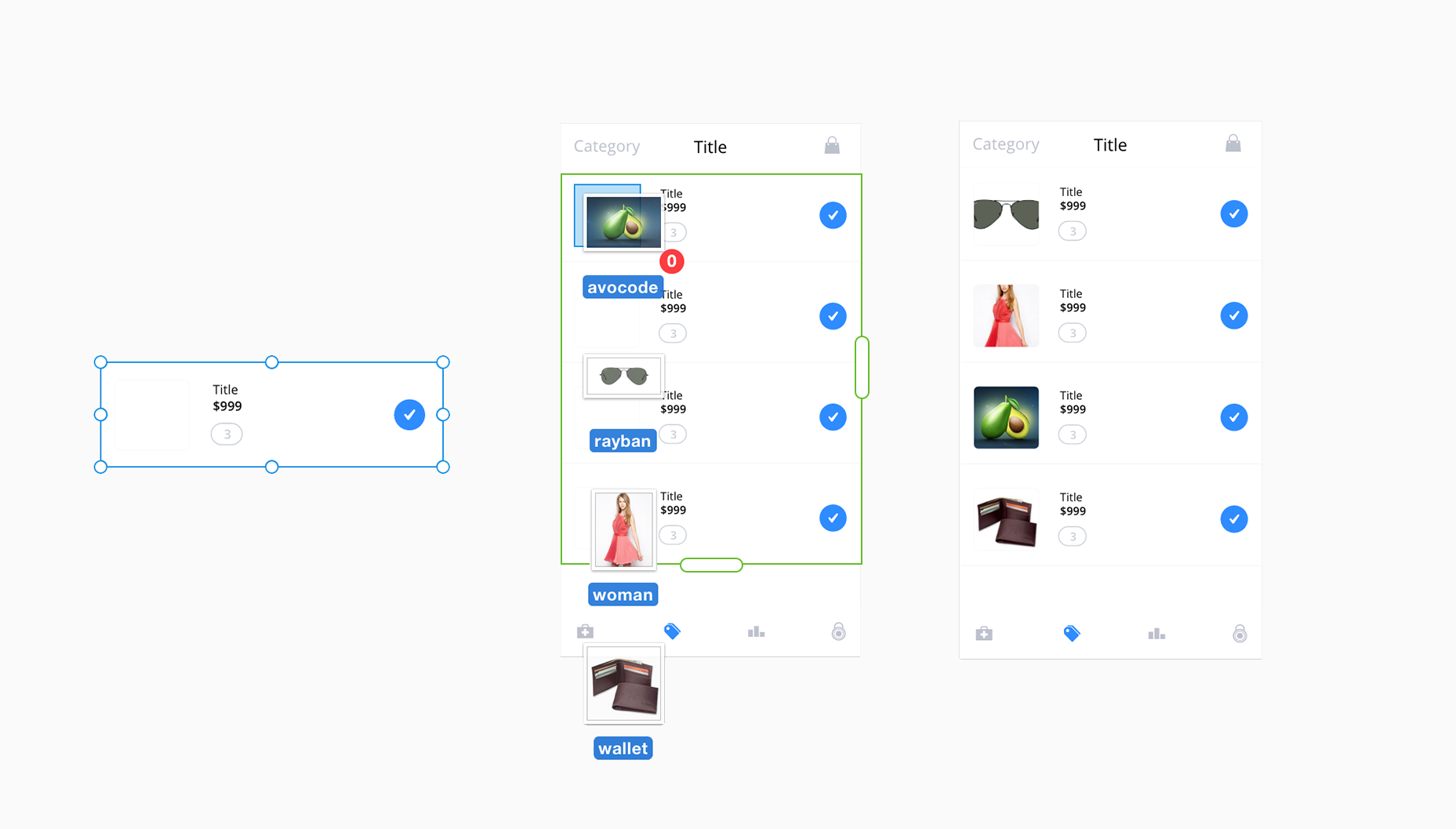Viewport: 1456px width, 829px height.
Task: Toggle the checkmark for the wallet item on right
Action: pos(1233,519)
